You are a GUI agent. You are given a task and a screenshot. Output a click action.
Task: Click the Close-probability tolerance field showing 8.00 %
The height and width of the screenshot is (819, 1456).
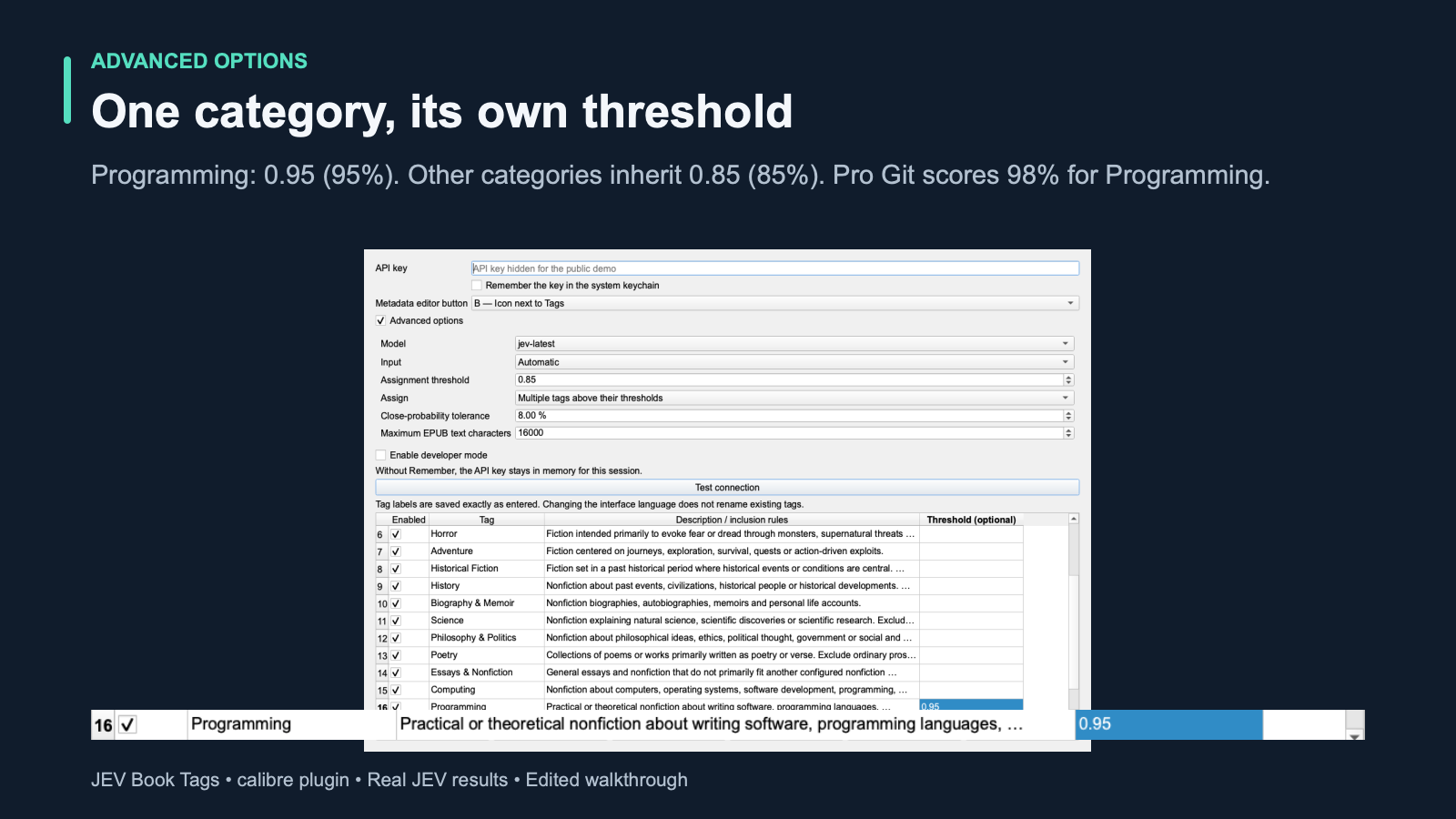point(788,415)
